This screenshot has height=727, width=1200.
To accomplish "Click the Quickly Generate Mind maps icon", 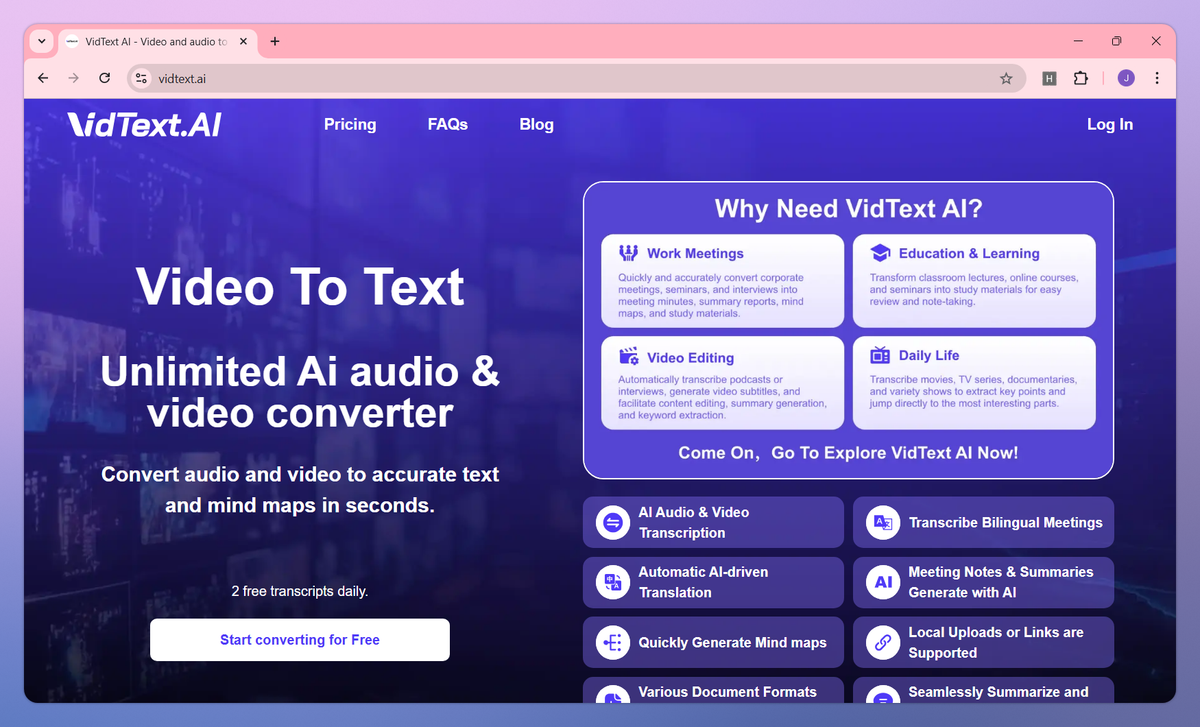I will pyautogui.click(x=612, y=642).
